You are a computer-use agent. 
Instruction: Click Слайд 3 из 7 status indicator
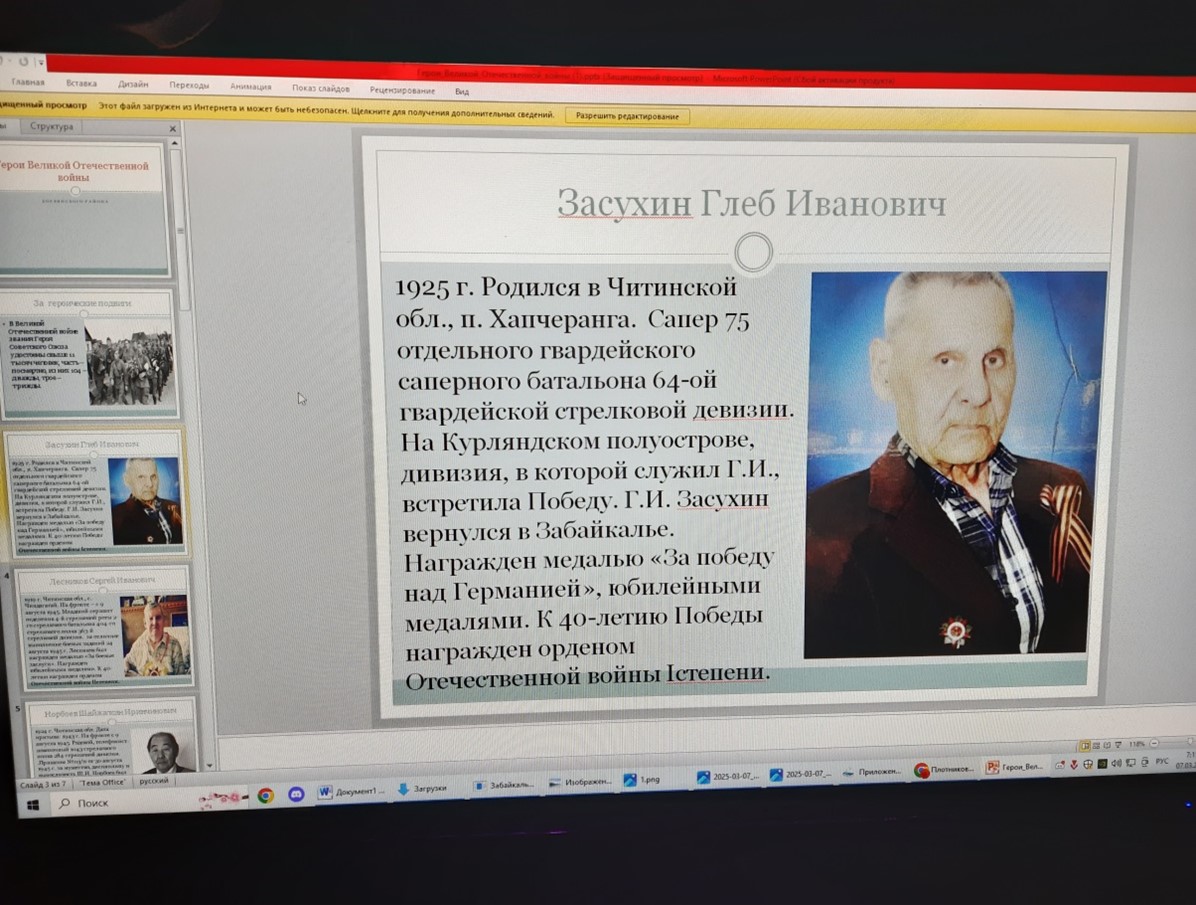(43, 784)
